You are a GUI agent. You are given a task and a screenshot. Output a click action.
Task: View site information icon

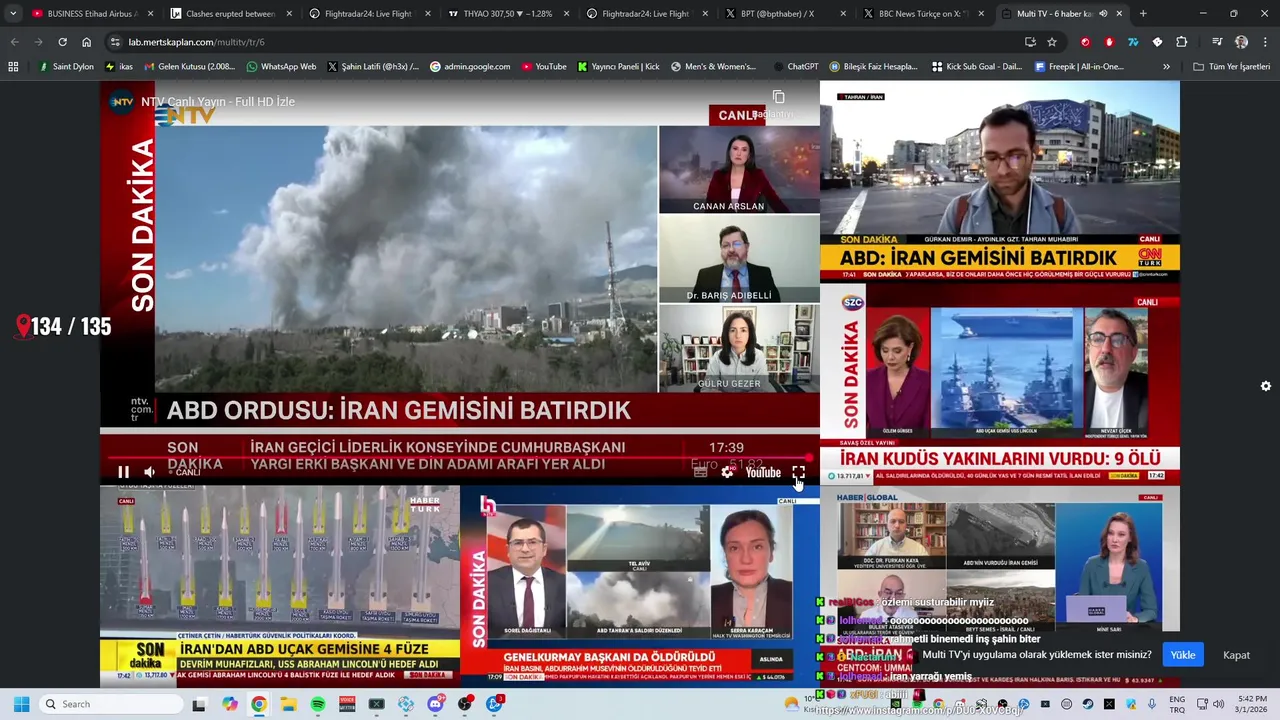pos(114,42)
